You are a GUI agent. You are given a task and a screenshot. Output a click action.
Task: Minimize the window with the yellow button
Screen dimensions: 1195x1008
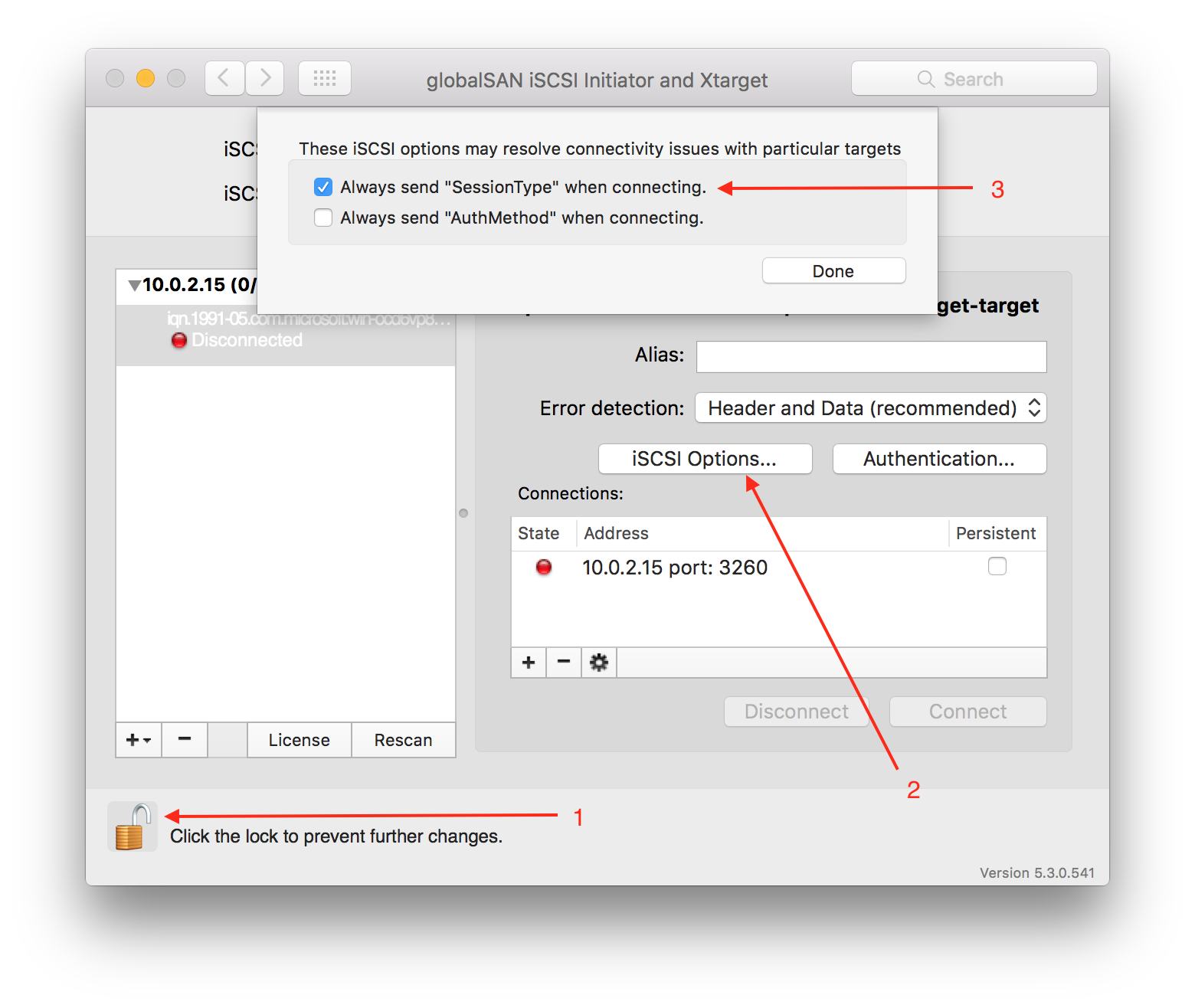tap(146, 78)
